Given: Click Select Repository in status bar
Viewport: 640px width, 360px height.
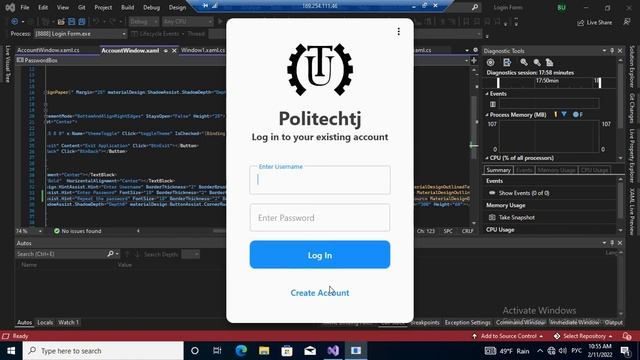Looking at the screenshot, I should point(583,336).
